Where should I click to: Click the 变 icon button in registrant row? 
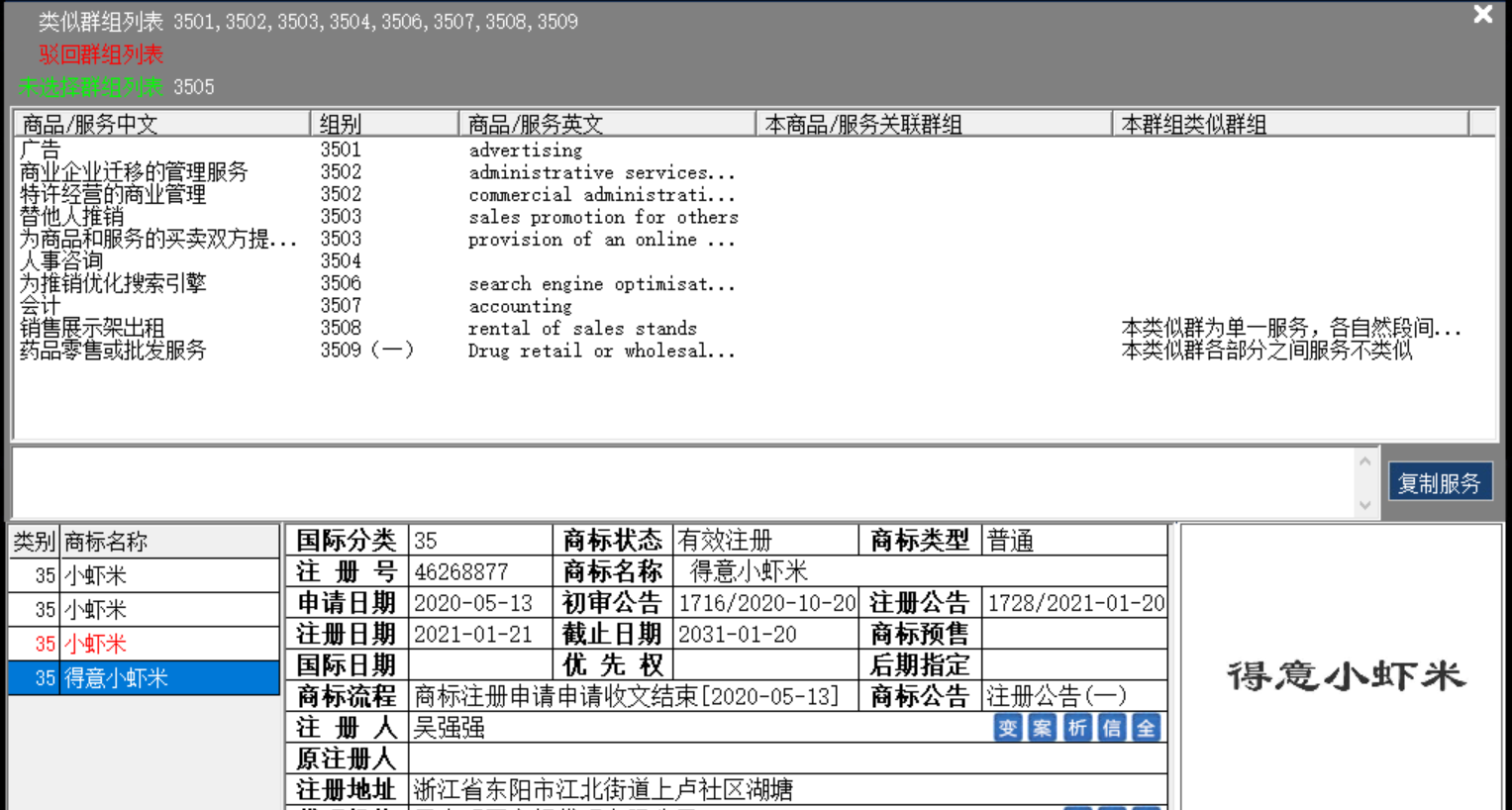pos(1008,729)
